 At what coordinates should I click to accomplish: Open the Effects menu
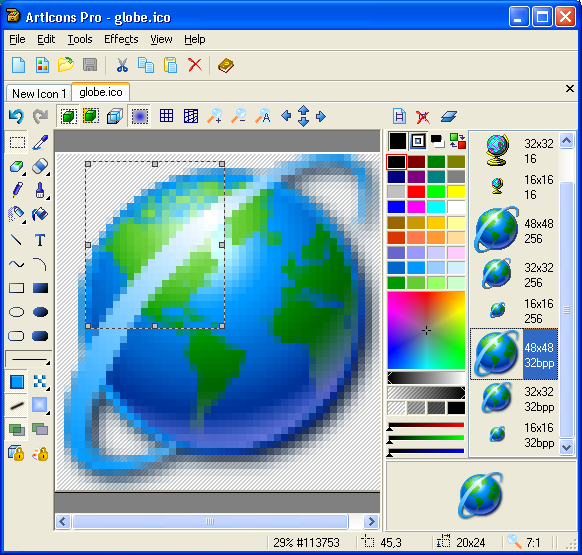[x=121, y=39]
